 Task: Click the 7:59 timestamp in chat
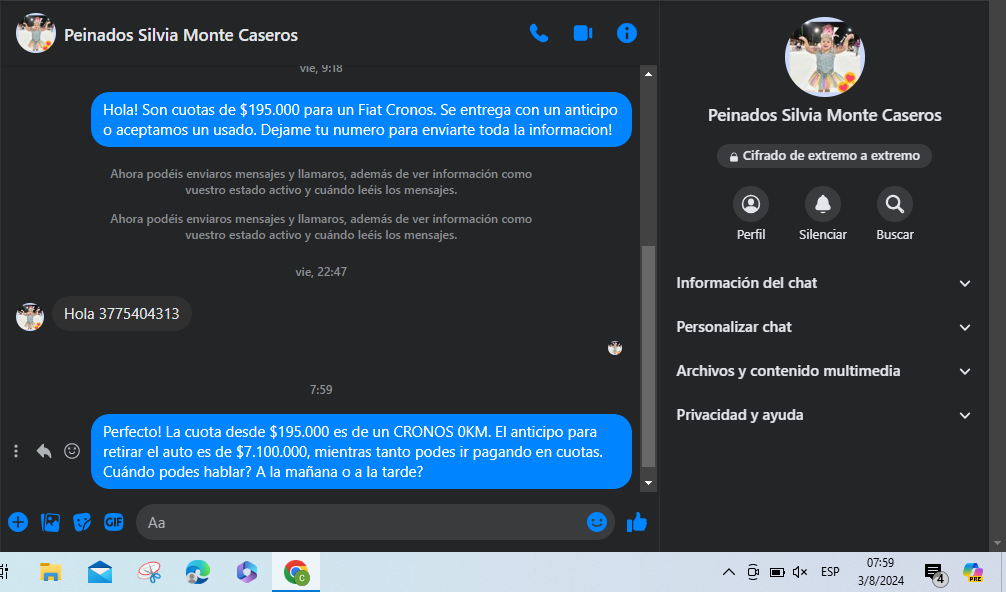click(x=321, y=390)
